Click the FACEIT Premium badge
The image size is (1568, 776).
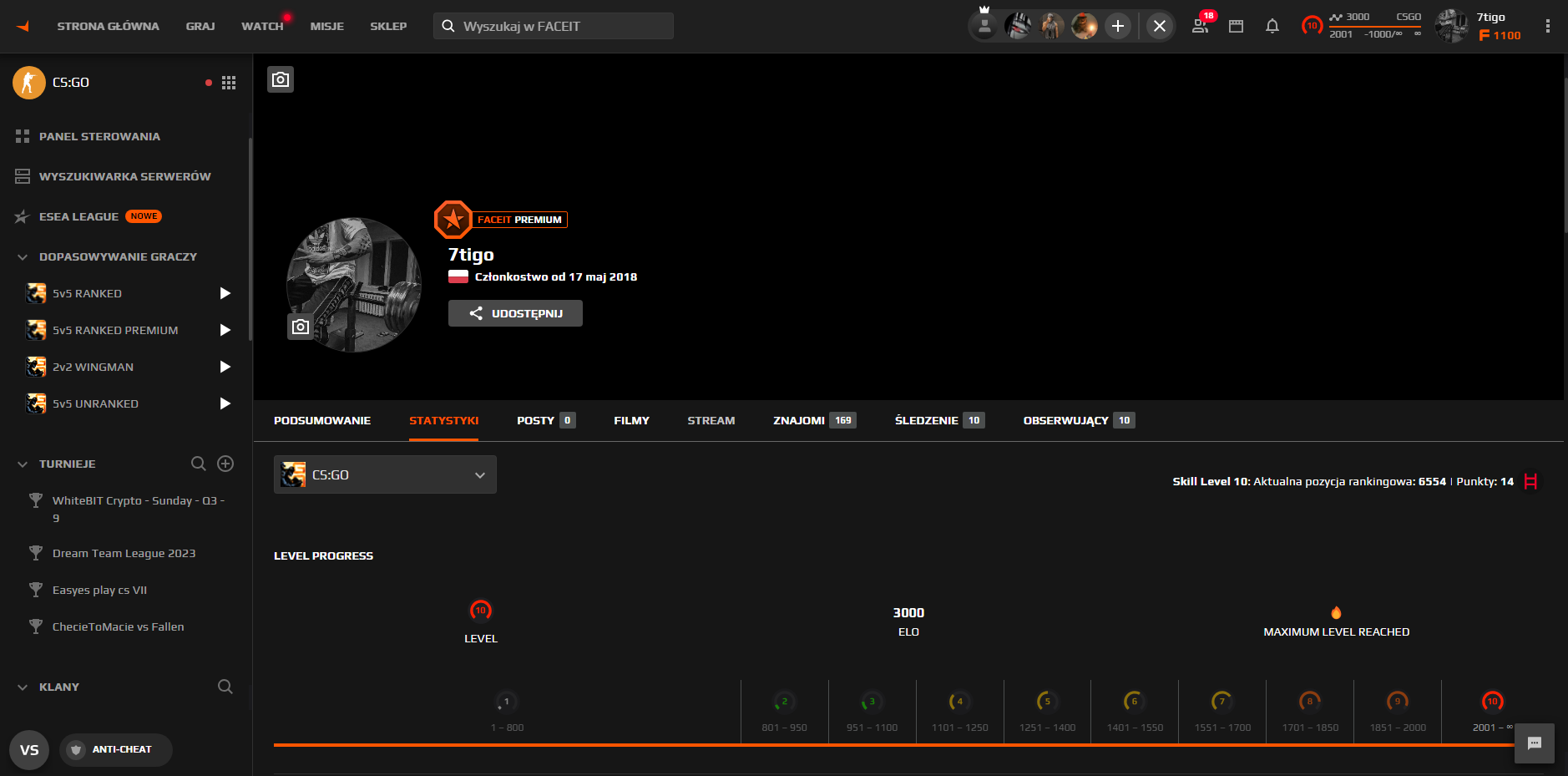[501, 220]
